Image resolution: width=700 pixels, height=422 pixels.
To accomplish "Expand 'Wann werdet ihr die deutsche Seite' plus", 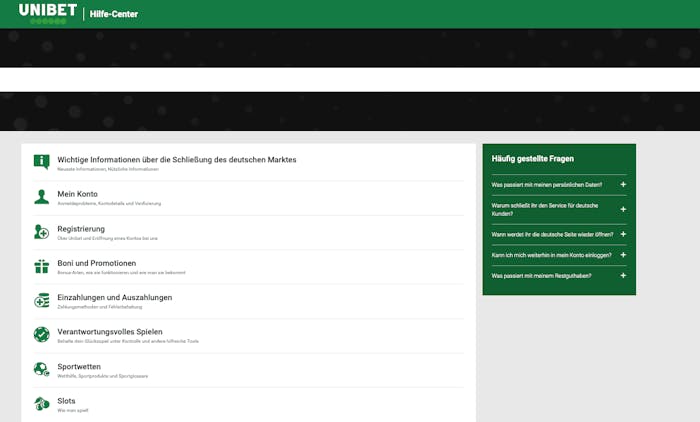I will (623, 234).
